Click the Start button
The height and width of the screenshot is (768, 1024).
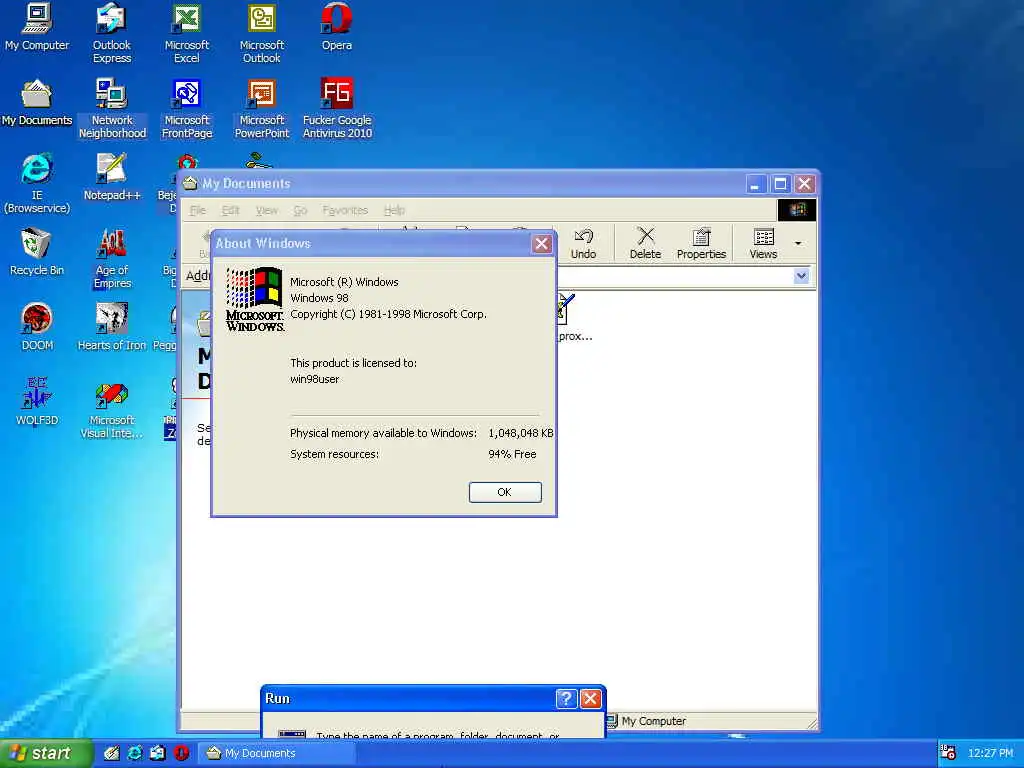[x=44, y=753]
